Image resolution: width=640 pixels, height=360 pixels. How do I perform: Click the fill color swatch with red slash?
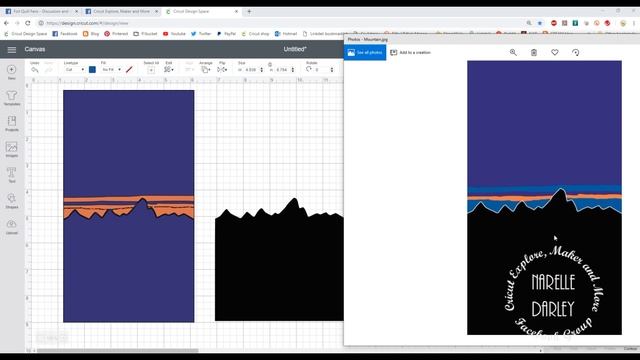129,70
